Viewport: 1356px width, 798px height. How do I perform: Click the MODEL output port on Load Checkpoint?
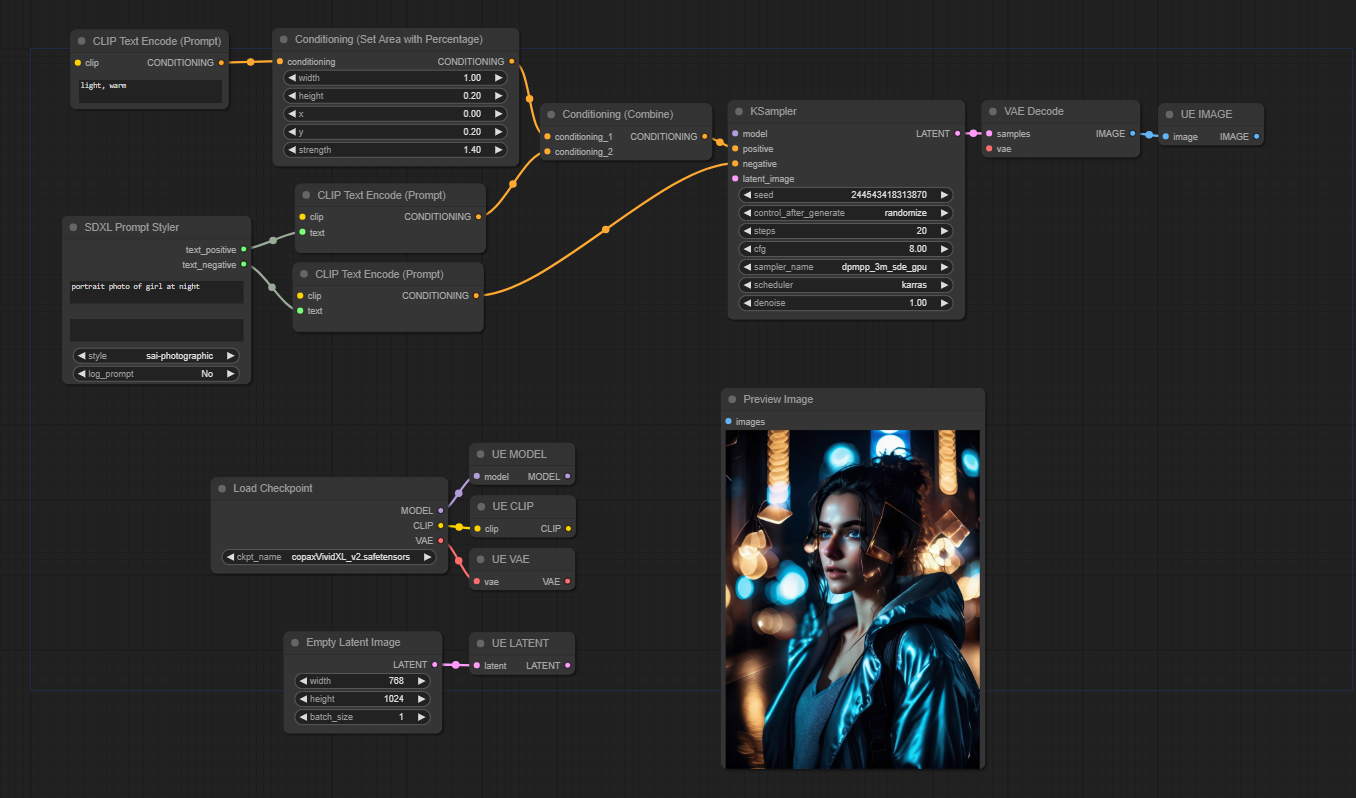(x=441, y=511)
